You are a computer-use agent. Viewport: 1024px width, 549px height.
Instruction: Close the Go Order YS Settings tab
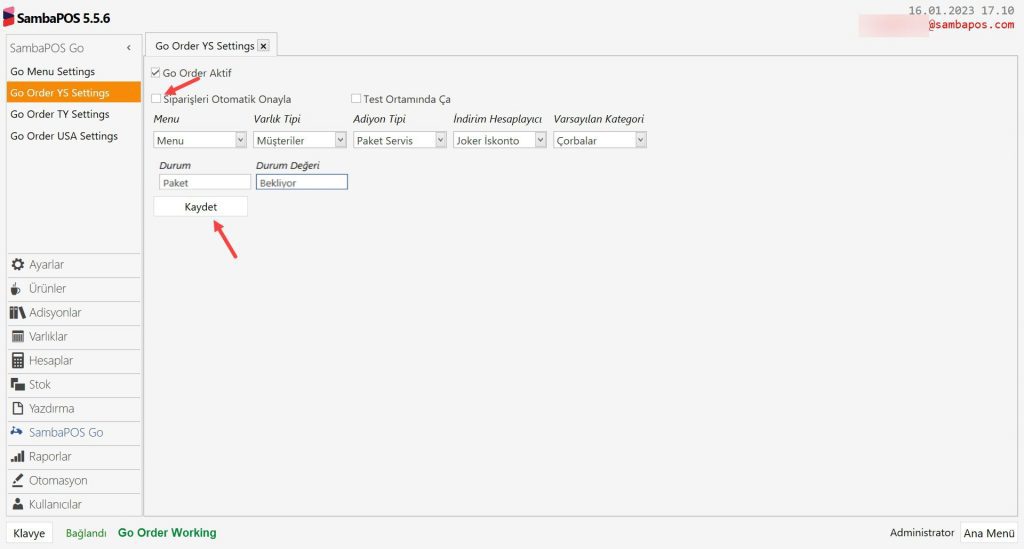263,46
